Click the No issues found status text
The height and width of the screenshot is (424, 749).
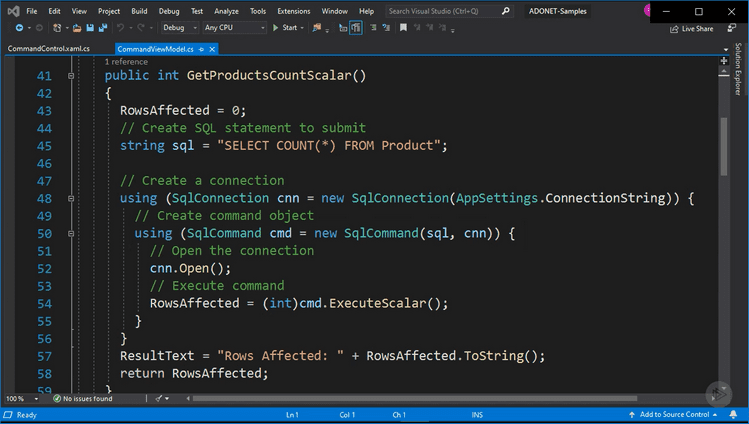87,398
